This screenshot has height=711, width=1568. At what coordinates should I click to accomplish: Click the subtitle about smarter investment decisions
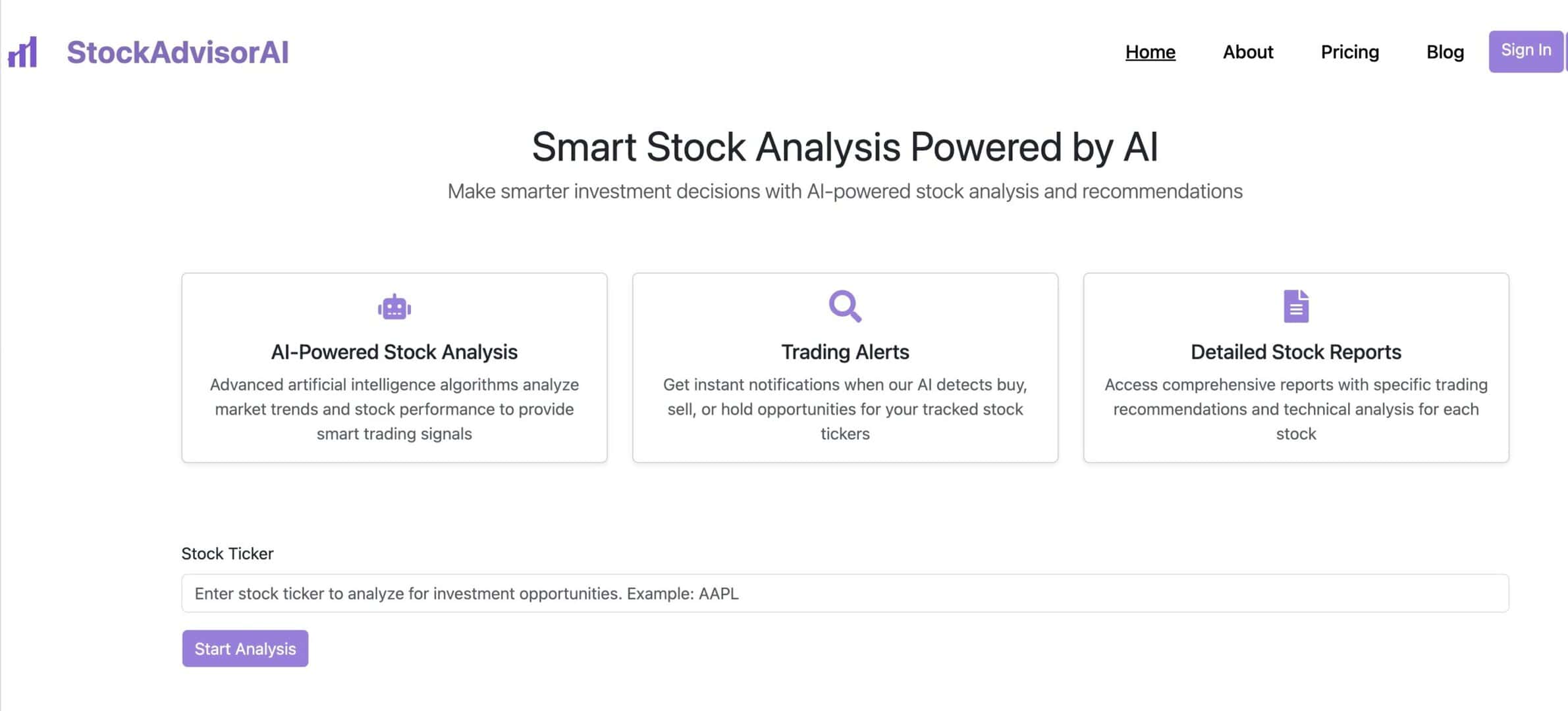[x=845, y=192]
